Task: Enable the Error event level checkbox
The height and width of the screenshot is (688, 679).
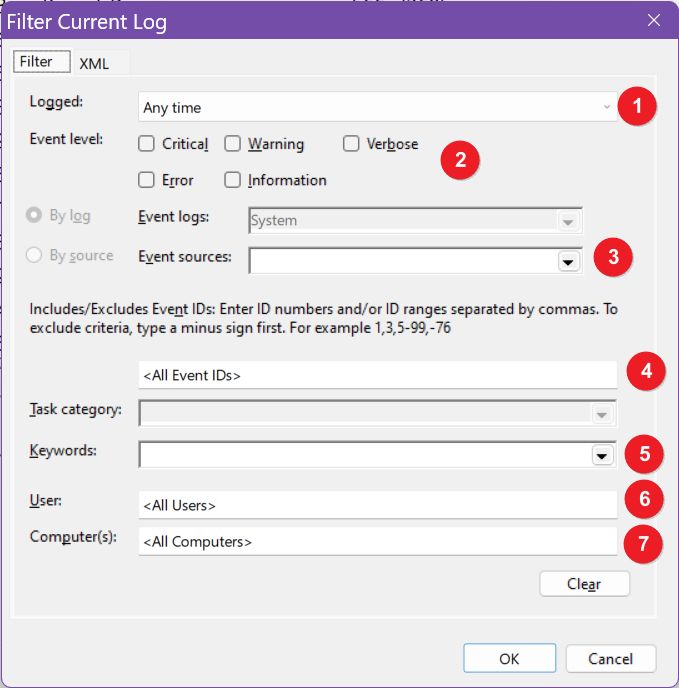Action: coord(146,180)
